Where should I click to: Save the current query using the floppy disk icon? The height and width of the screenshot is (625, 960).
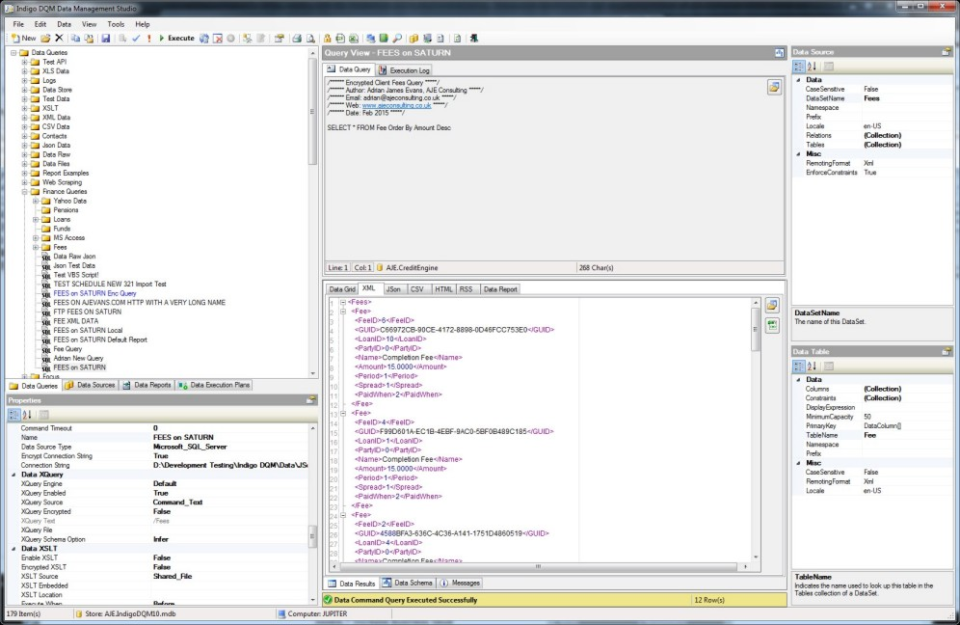pos(106,37)
